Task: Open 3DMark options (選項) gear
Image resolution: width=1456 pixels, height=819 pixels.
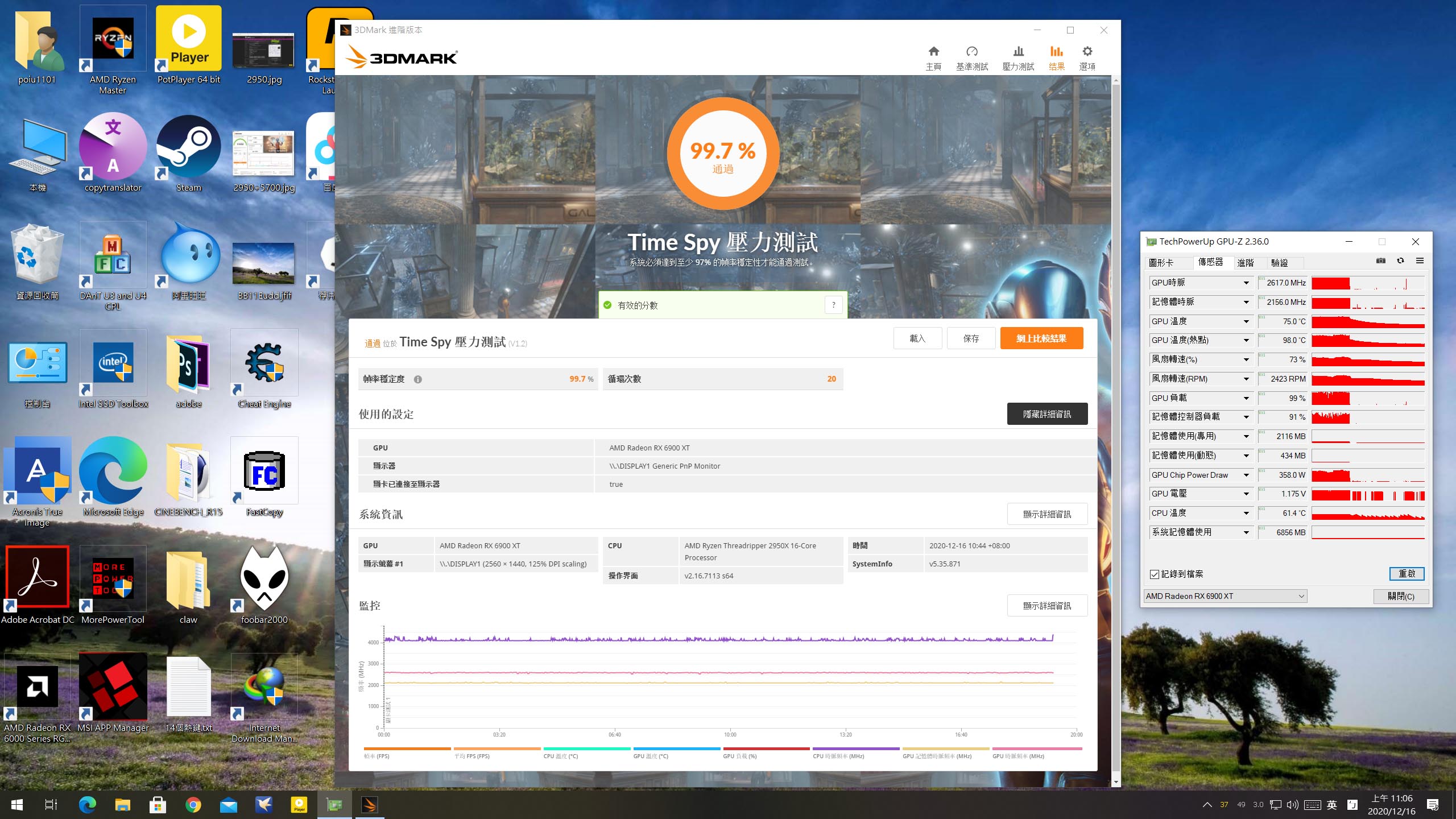Action: point(1087,59)
